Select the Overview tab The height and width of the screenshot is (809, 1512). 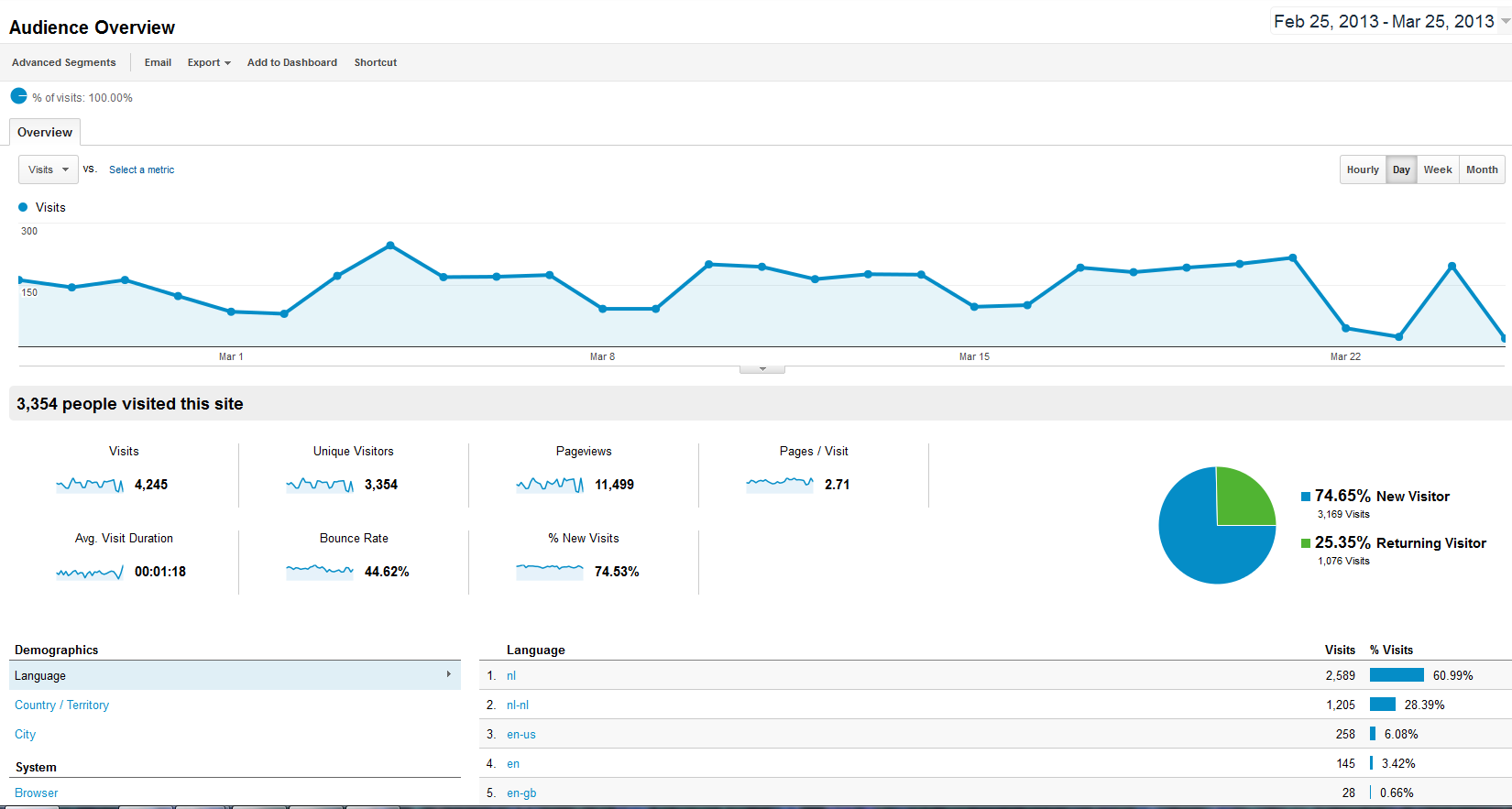(x=45, y=132)
